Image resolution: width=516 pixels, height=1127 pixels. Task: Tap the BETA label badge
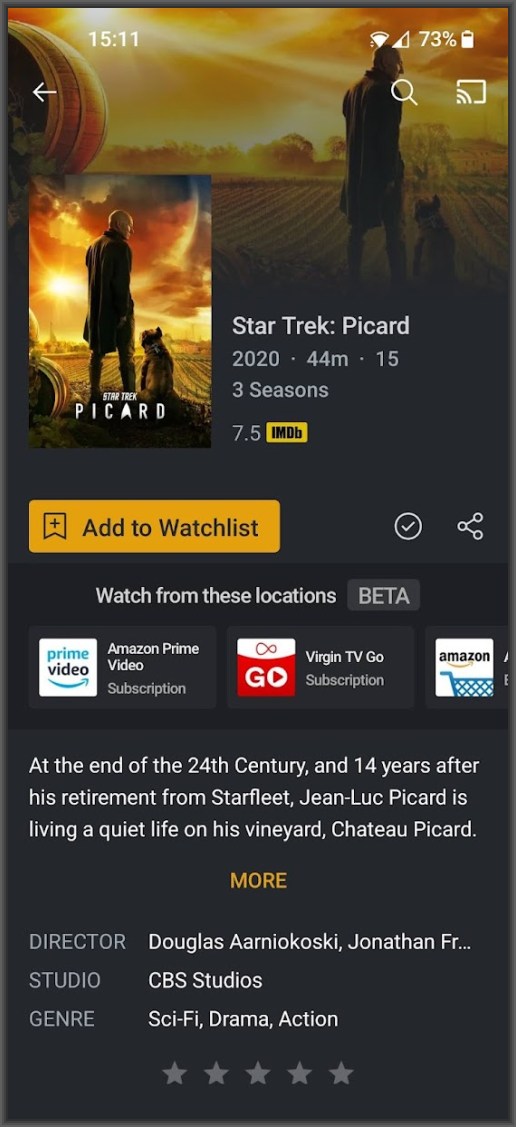coord(384,596)
